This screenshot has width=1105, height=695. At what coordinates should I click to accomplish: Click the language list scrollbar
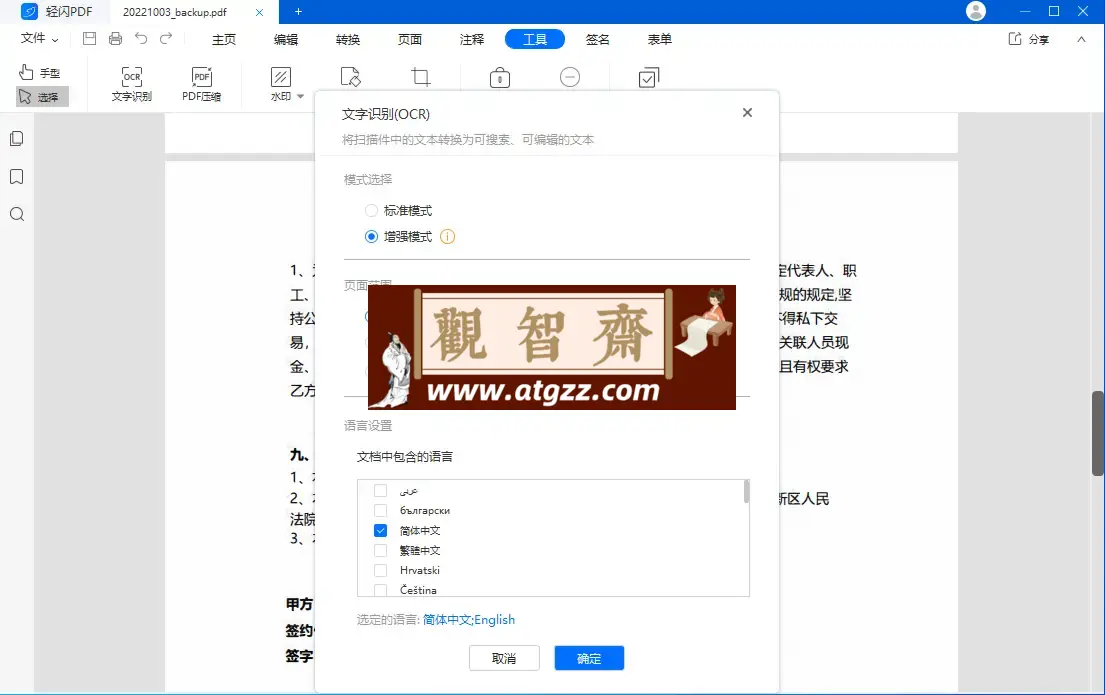[x=746, y=492]
